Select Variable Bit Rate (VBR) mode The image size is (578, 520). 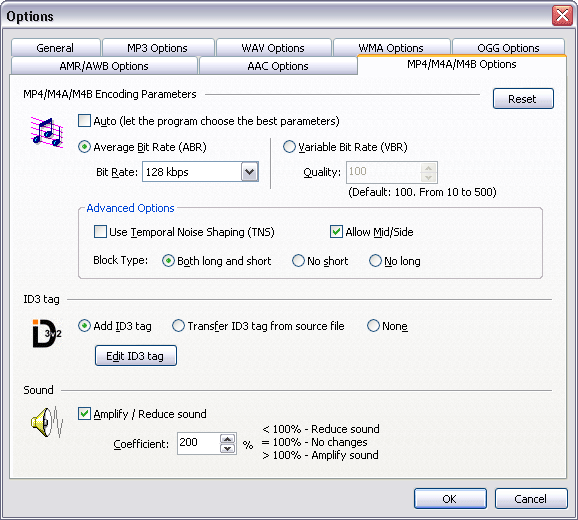pyautogui.click(x=289, y=147)
